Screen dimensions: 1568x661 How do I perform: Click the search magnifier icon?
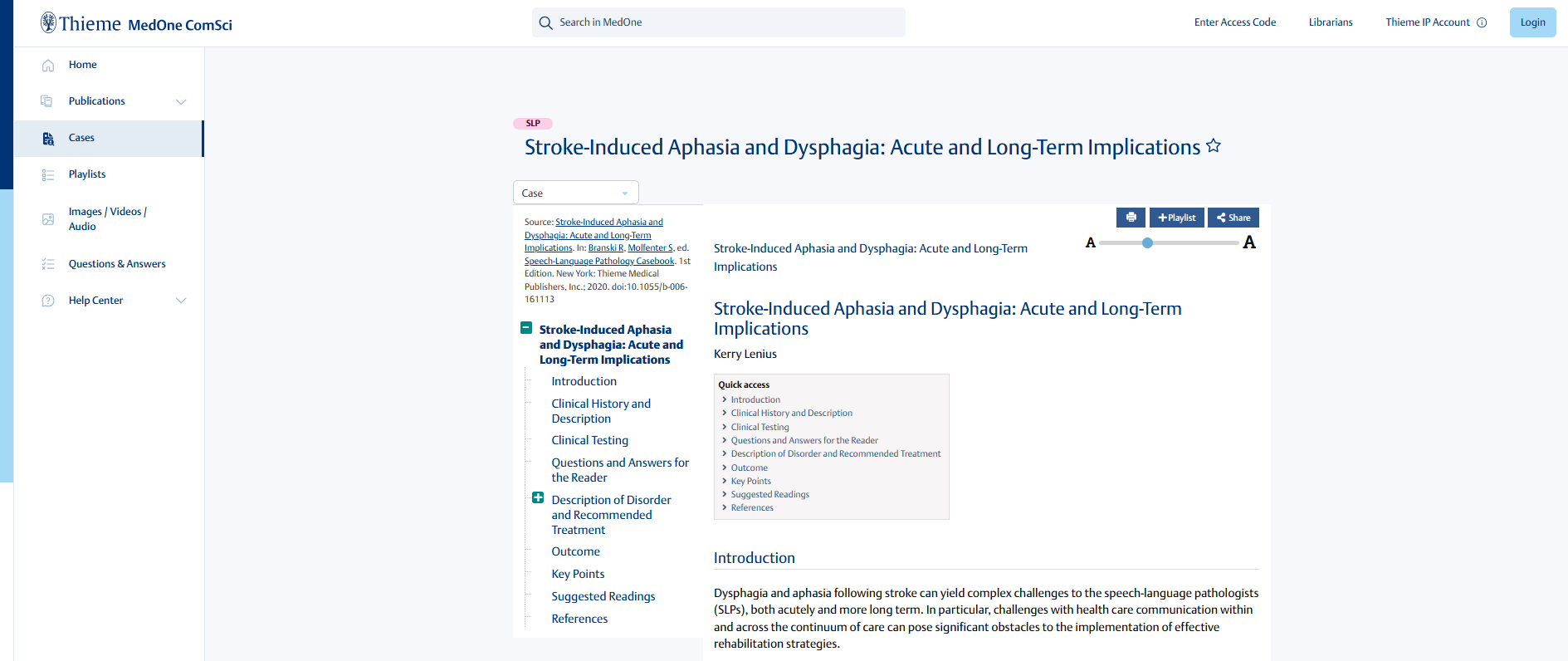pyautogui.click(x=545, y=22)
